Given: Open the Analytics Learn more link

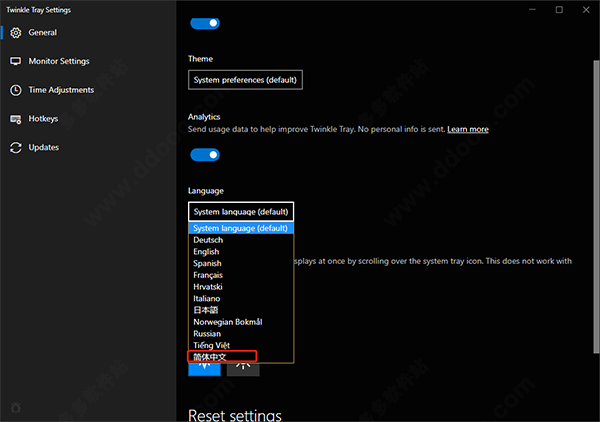Looking at the screenshot, I should click(468, 129).
